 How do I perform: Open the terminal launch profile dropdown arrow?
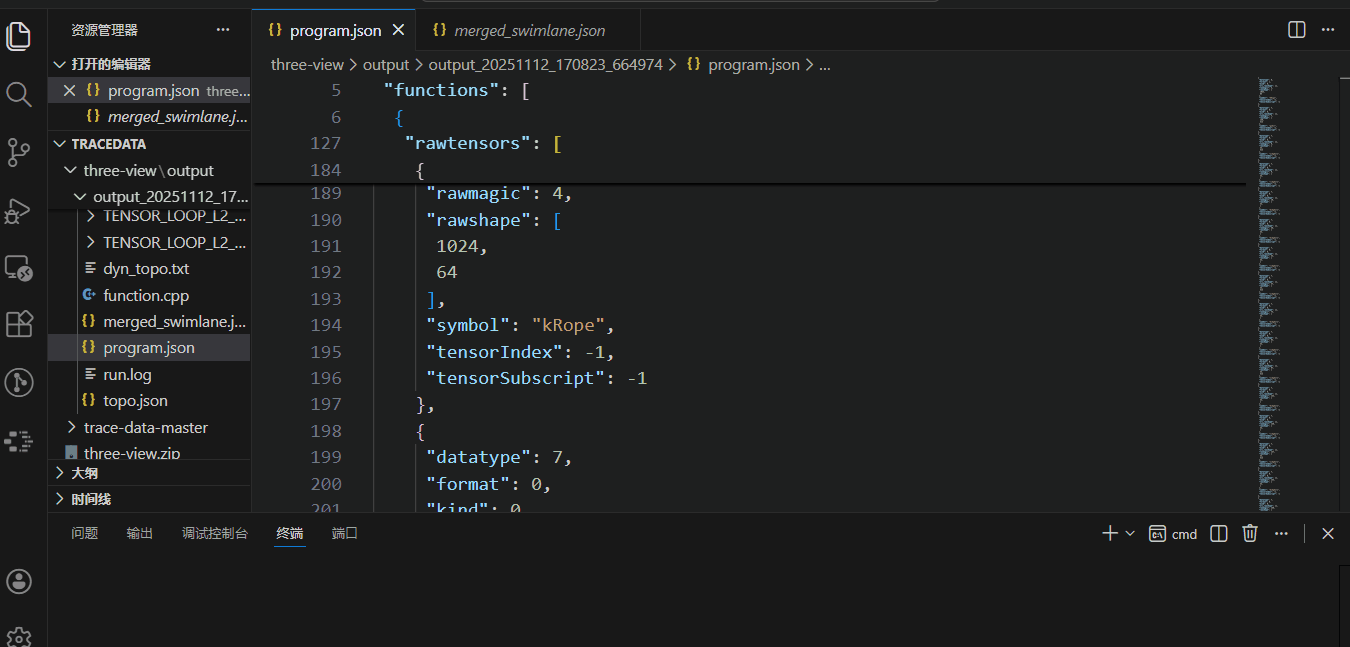coord(1130,534)
